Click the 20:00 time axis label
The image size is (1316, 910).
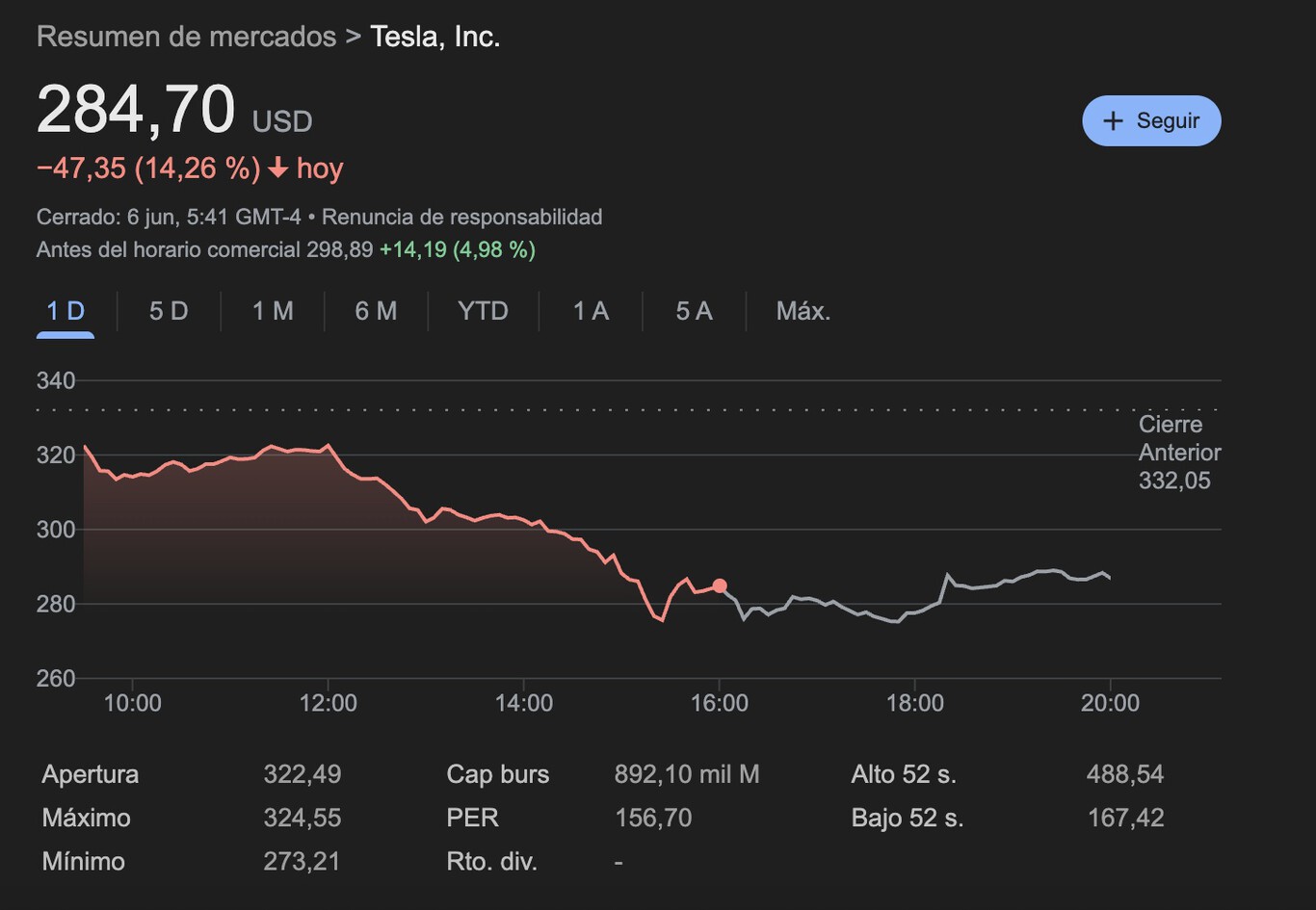click(x=1110, y=703)
